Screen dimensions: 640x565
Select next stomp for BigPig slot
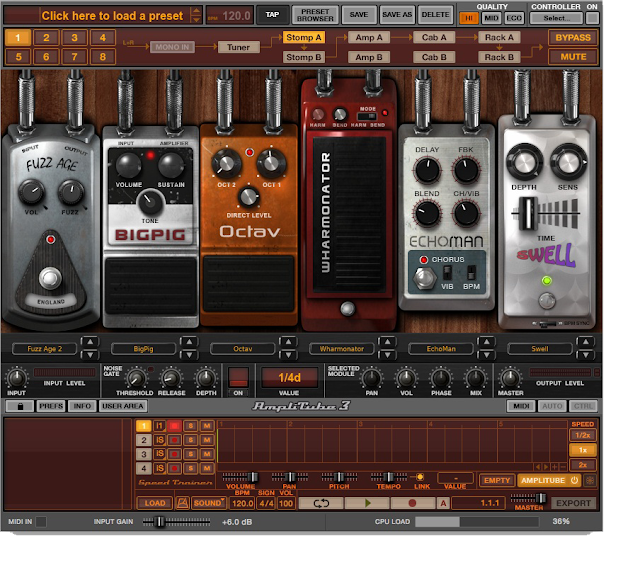pos(189,355)
